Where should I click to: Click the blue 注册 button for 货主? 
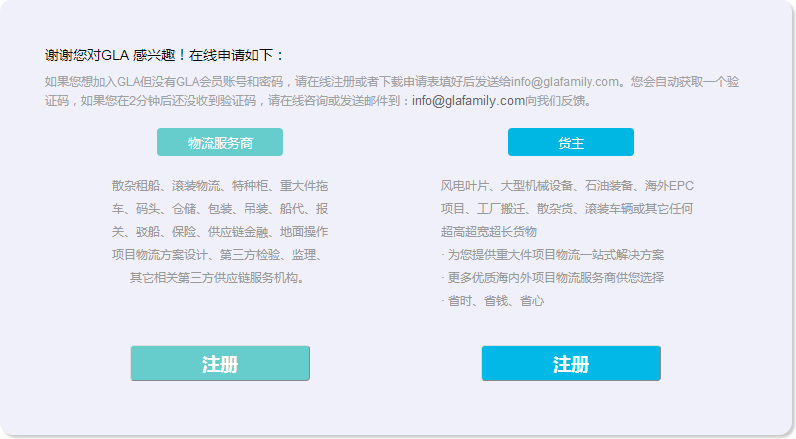[571, 364]
